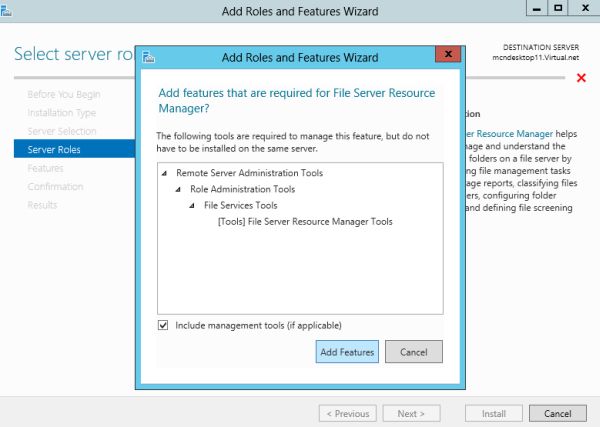Cancel the wizard using bottom-right Cancel

tap(557, 413)
